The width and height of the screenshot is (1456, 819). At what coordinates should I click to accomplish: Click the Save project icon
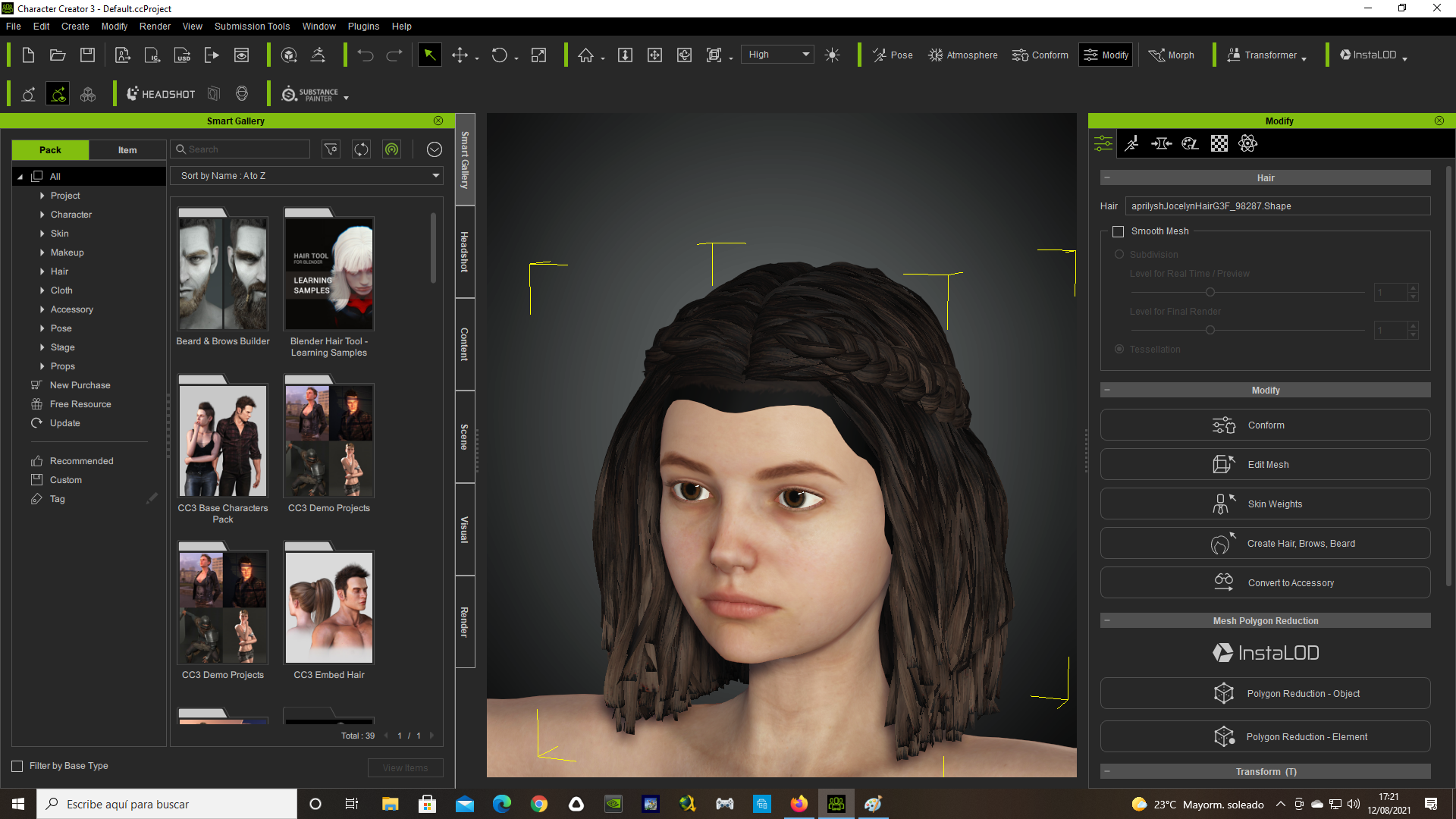point(87,55)
